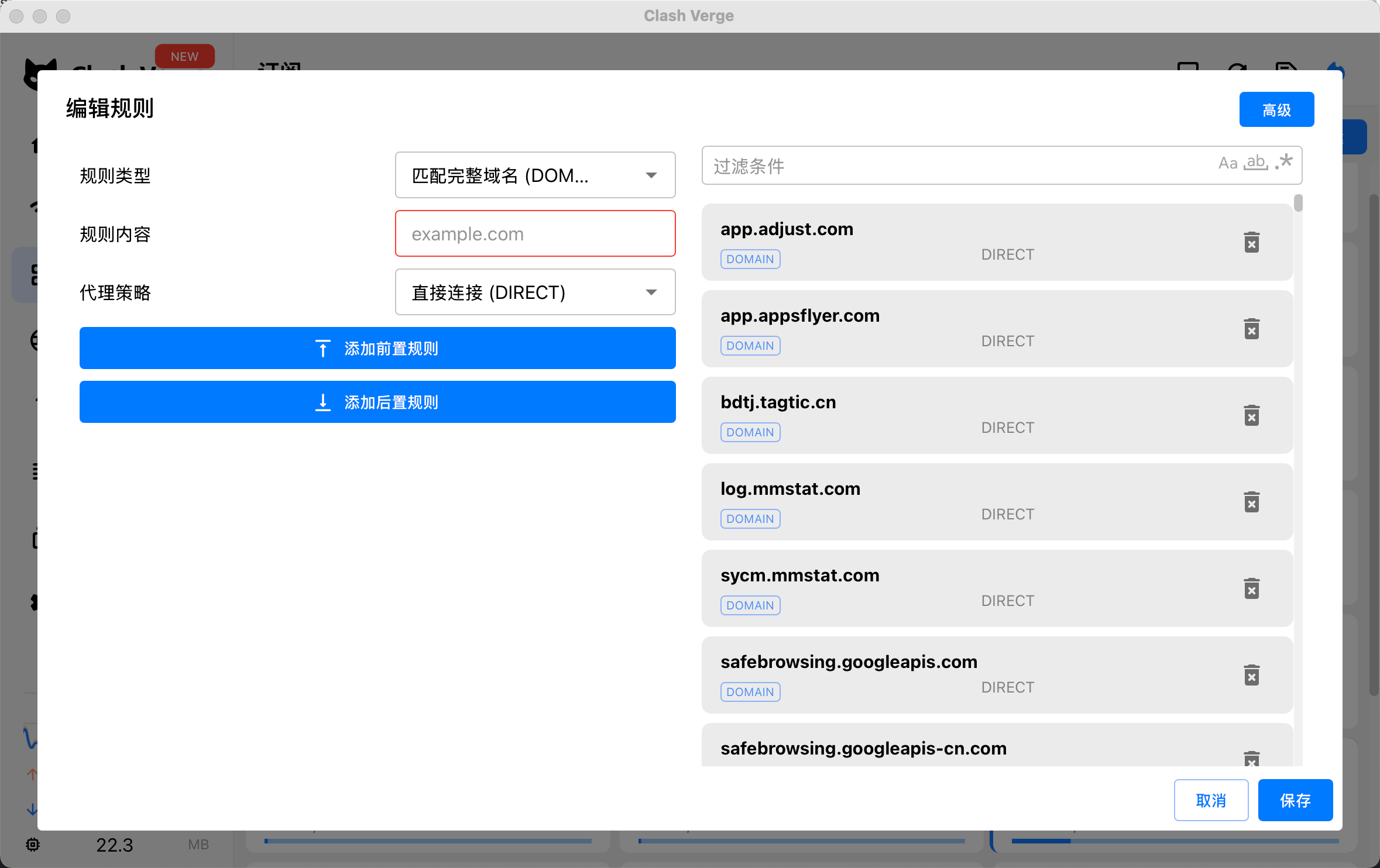This screenshot has width=1380, height=868.
Task: Switch to 高级 advanced editor
Action: point(1276,109)
